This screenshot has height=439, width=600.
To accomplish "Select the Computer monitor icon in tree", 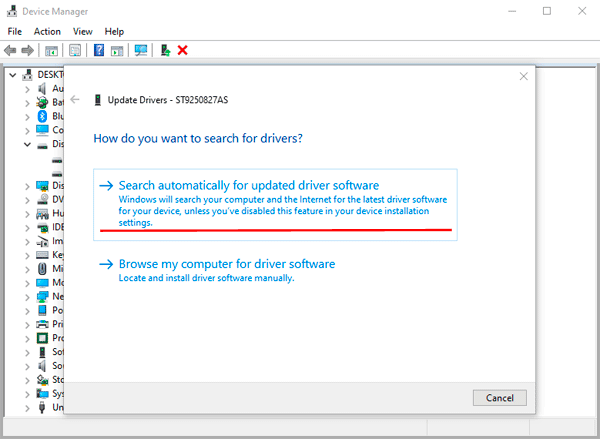I will coord(42,130).
